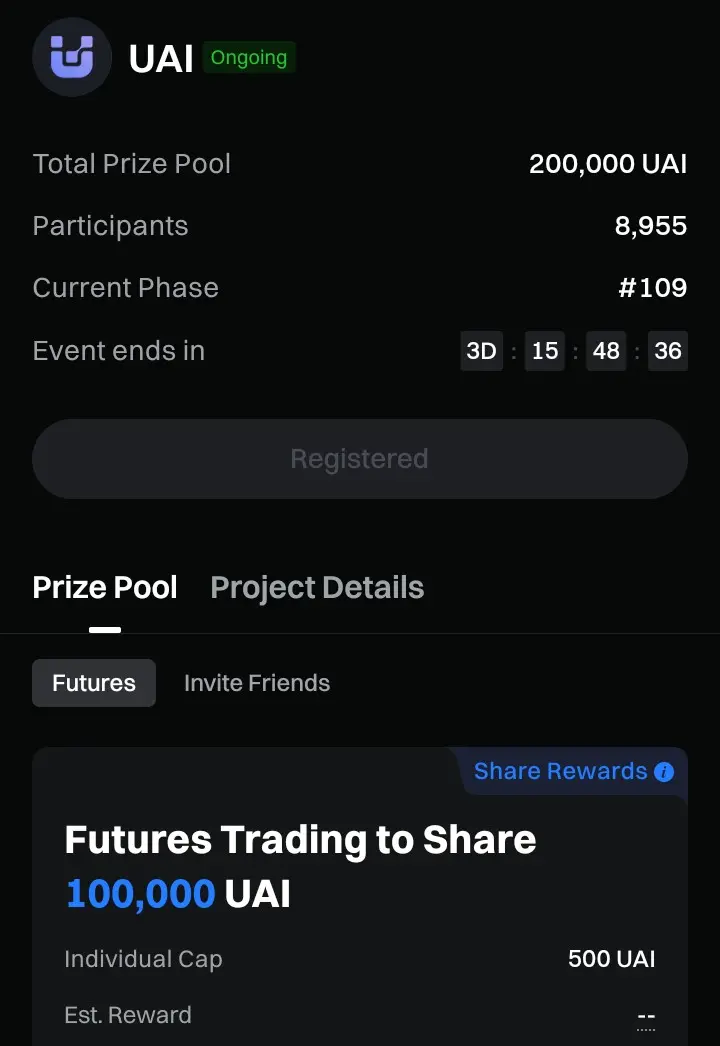This screenshot has height=1046, width=720.
Task: Click the 200,000 UAI total prize value
Action: (x=608, y=164)
